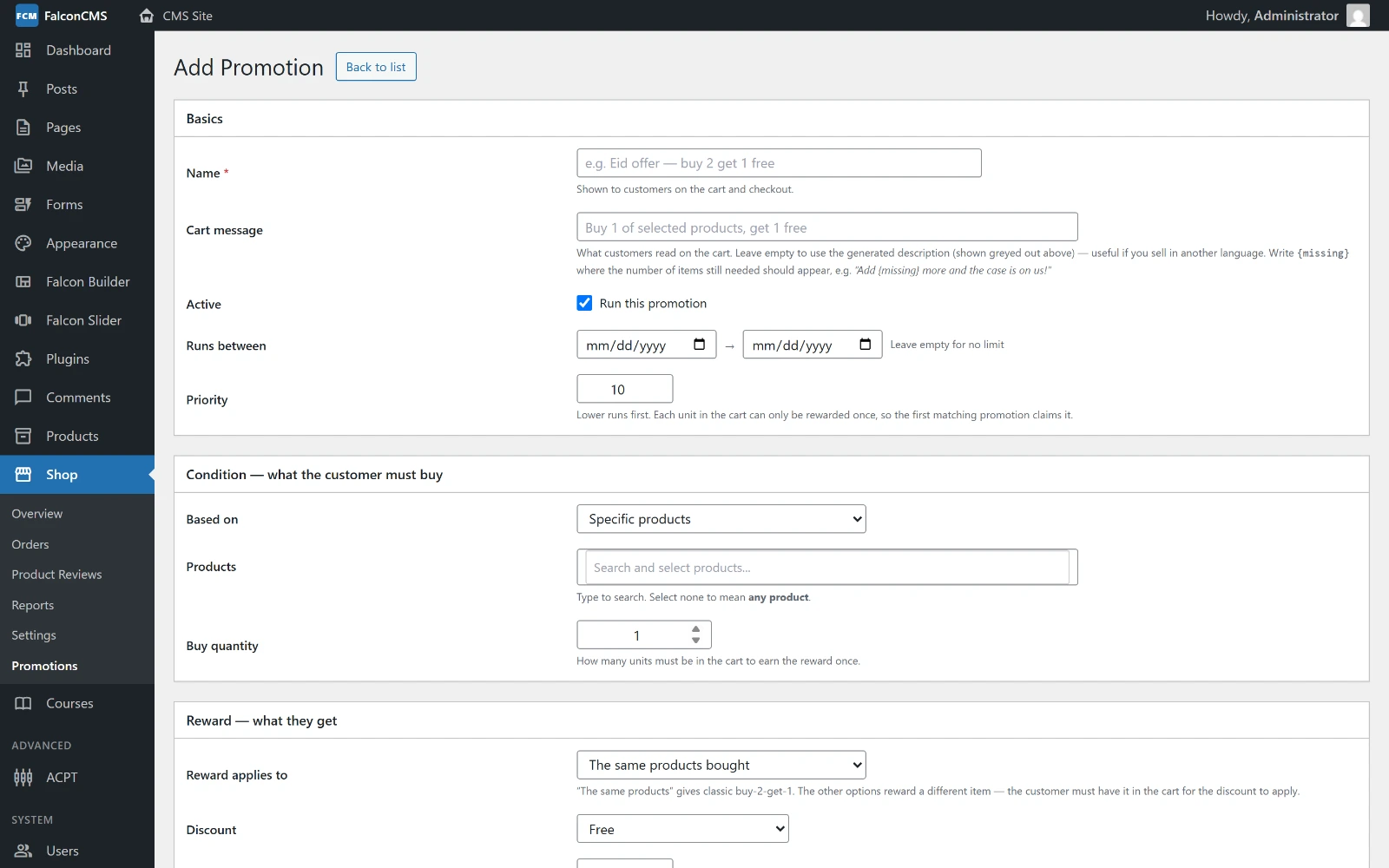Click the CMS Site home icon
Screen dimensions: 1389x868
tap(147, 16)
